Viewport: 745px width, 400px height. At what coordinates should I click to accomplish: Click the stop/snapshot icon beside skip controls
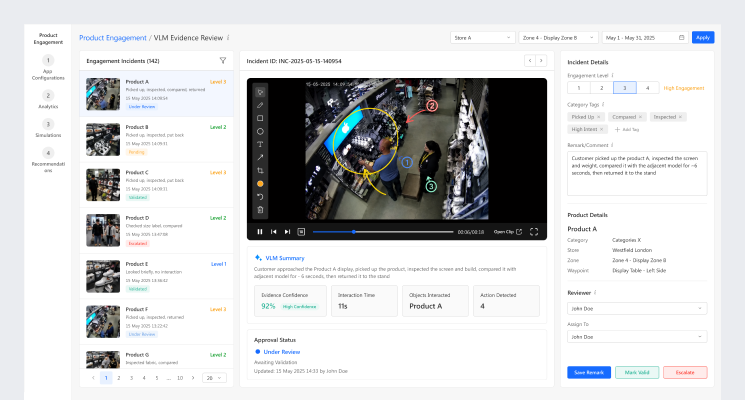pyautogui.click(x=301, y=232)
